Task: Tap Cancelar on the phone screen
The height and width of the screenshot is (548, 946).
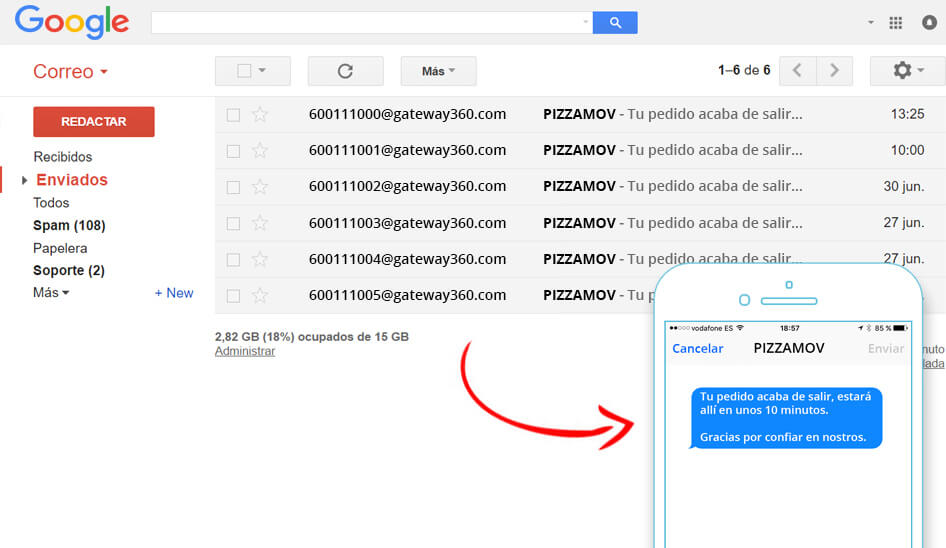Action: coord(697,348)
